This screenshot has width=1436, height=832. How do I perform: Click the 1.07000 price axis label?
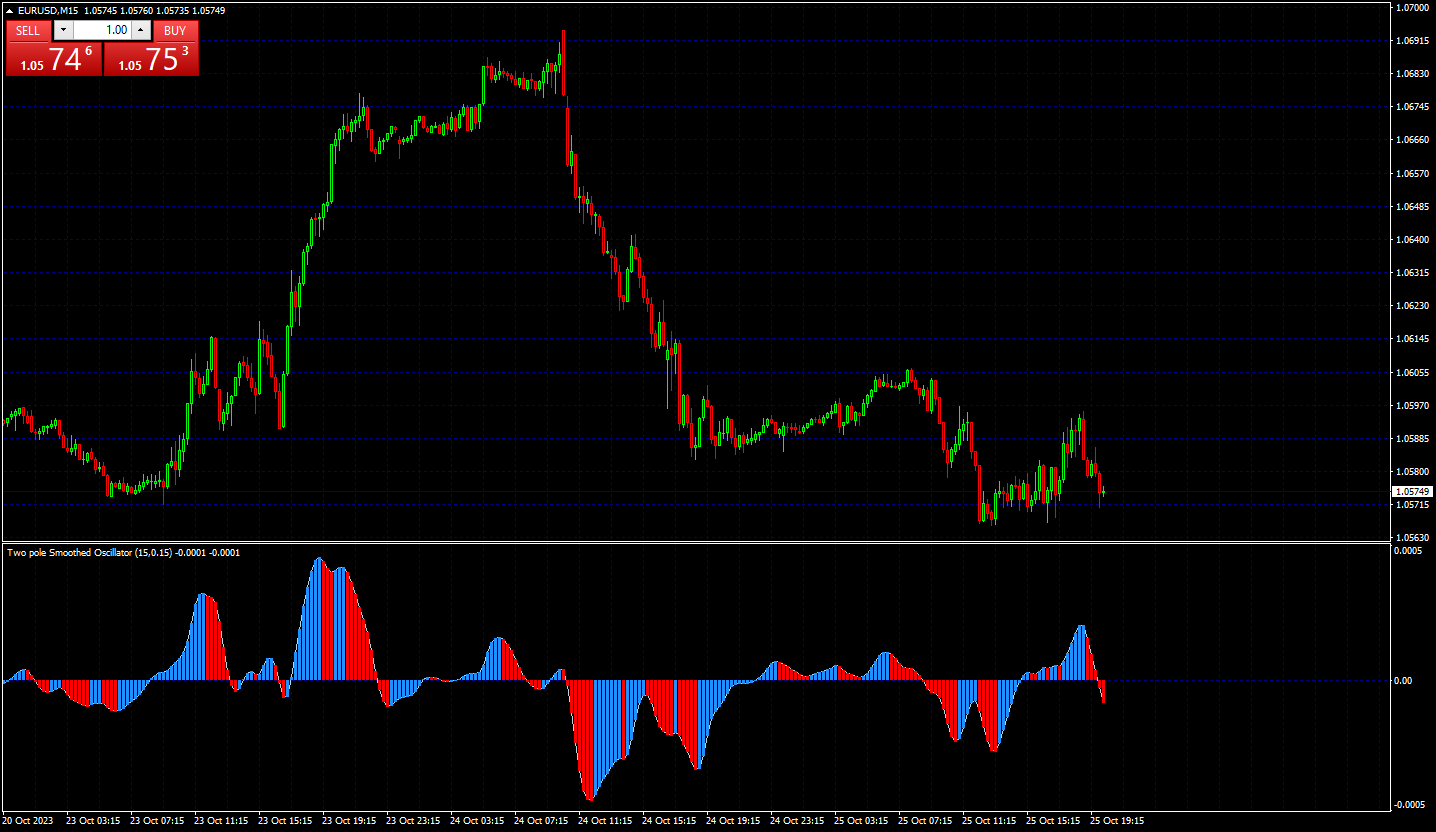pos(1411,8)
